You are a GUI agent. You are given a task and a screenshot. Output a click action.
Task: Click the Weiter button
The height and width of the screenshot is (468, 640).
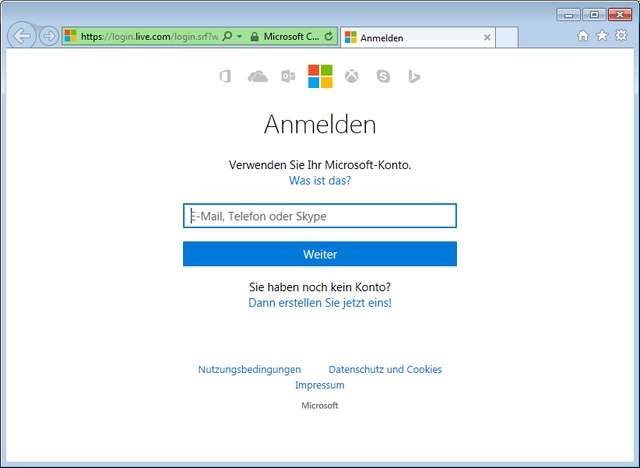tap(320, 254)
